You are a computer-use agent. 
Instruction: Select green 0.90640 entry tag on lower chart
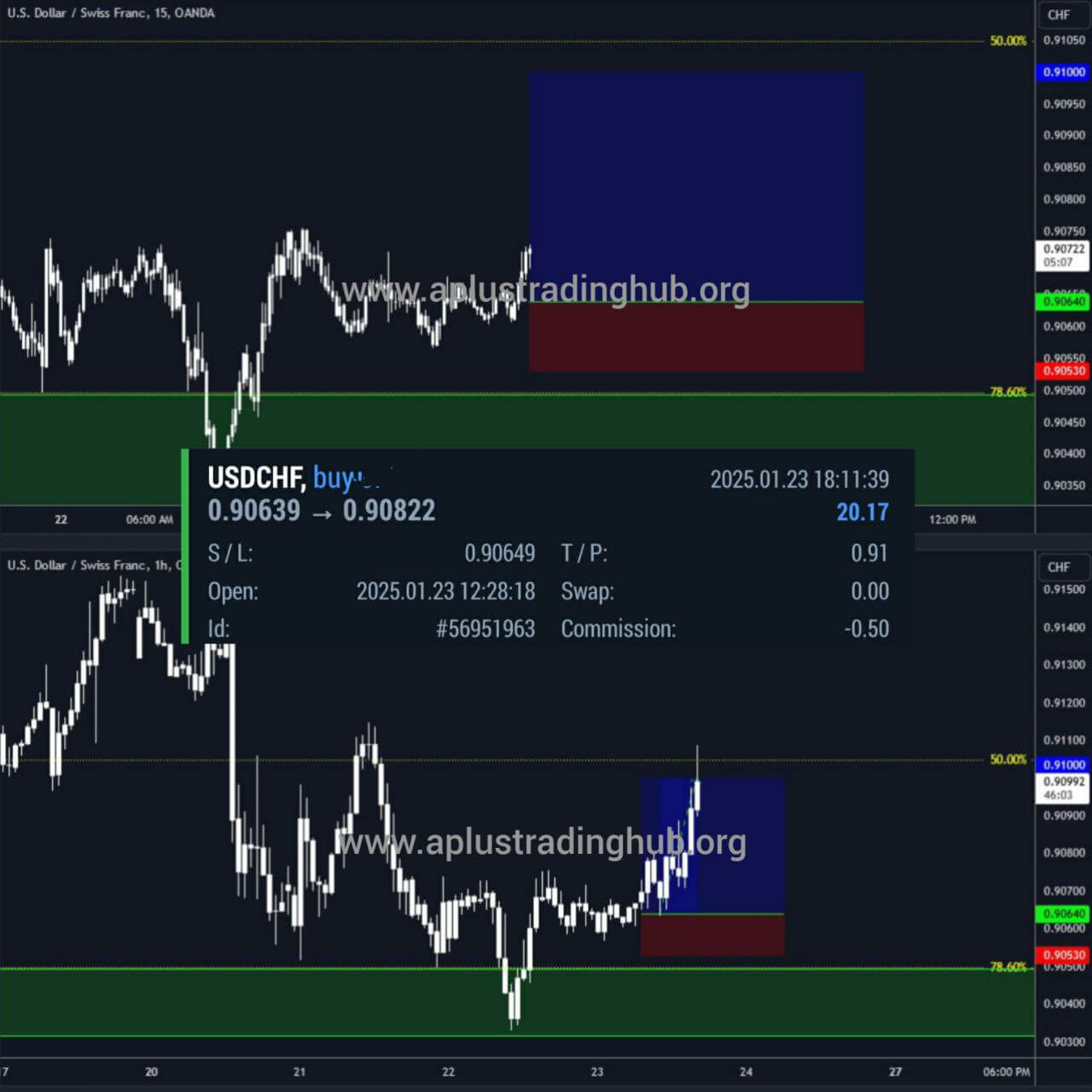click(x=1063, y=914)
